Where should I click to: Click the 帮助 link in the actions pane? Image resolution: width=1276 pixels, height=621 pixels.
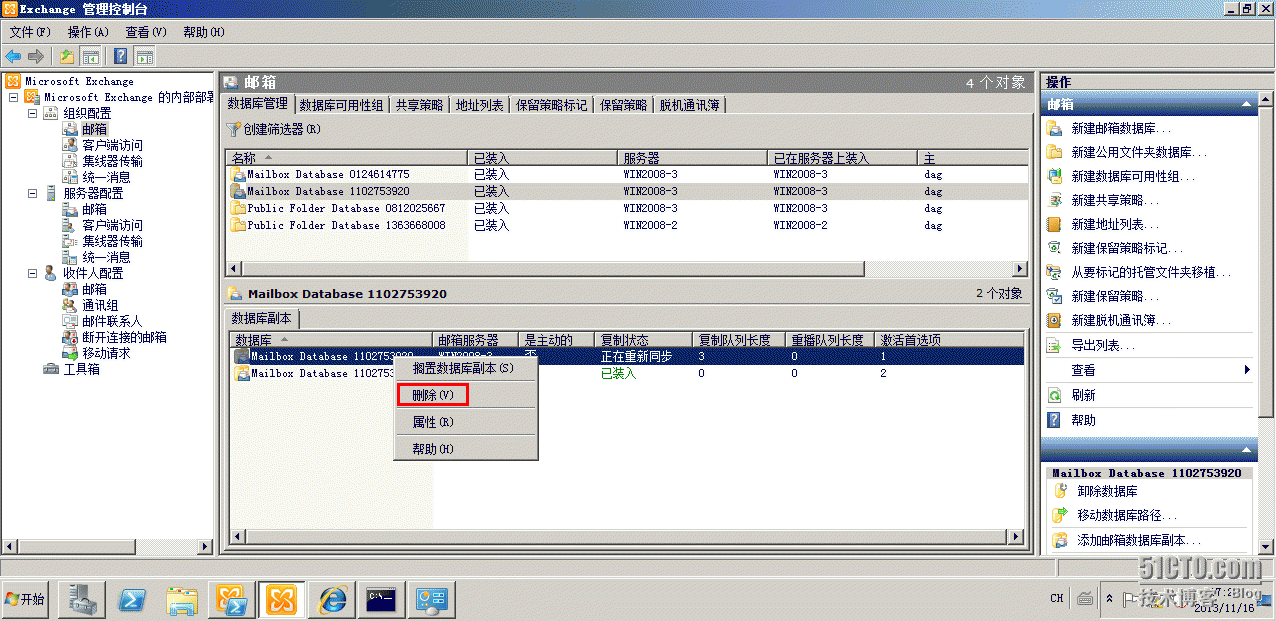click(x=1083, y=420)
